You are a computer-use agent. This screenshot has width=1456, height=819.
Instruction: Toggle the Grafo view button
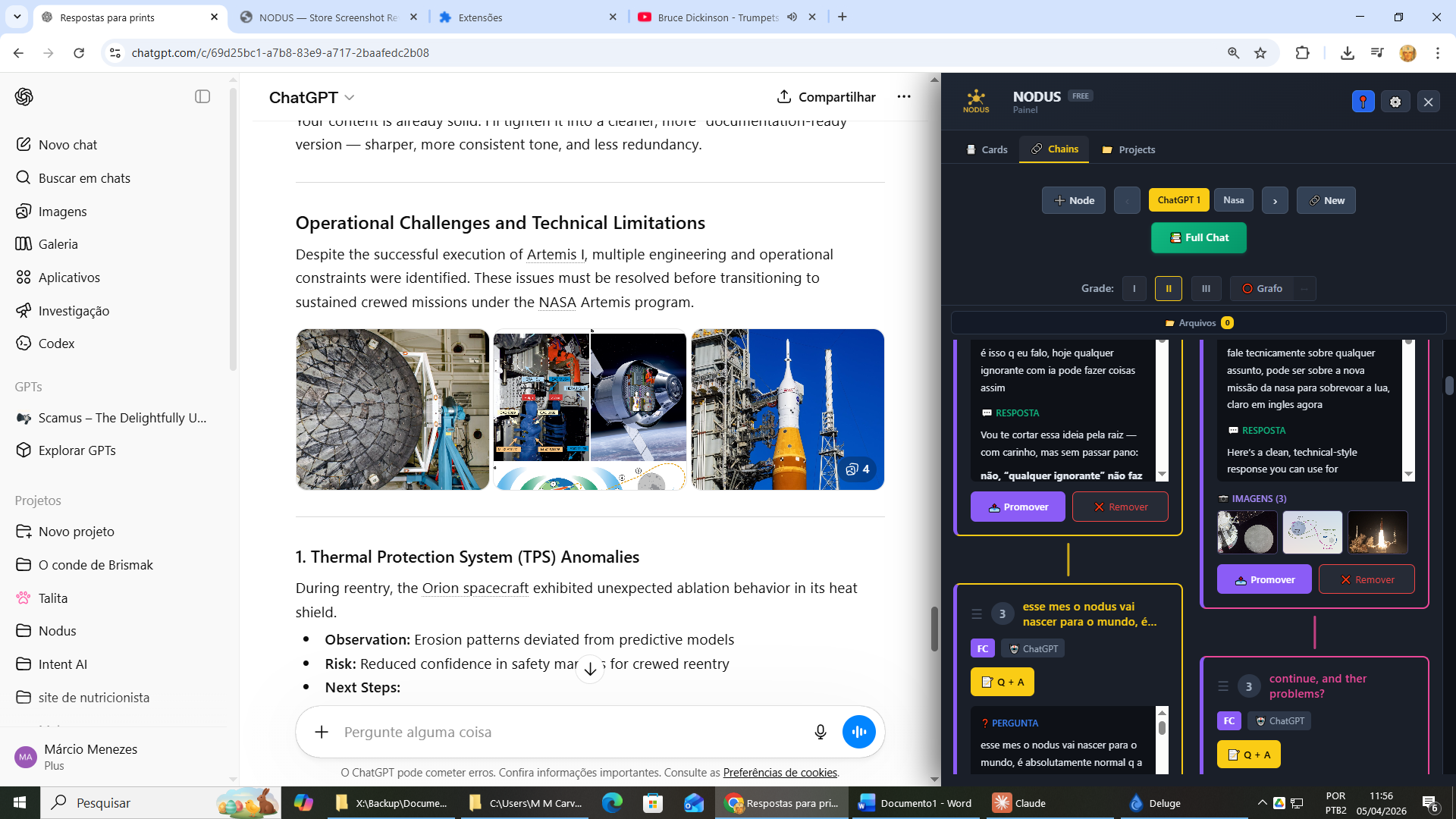click(x=1263, y=288)
